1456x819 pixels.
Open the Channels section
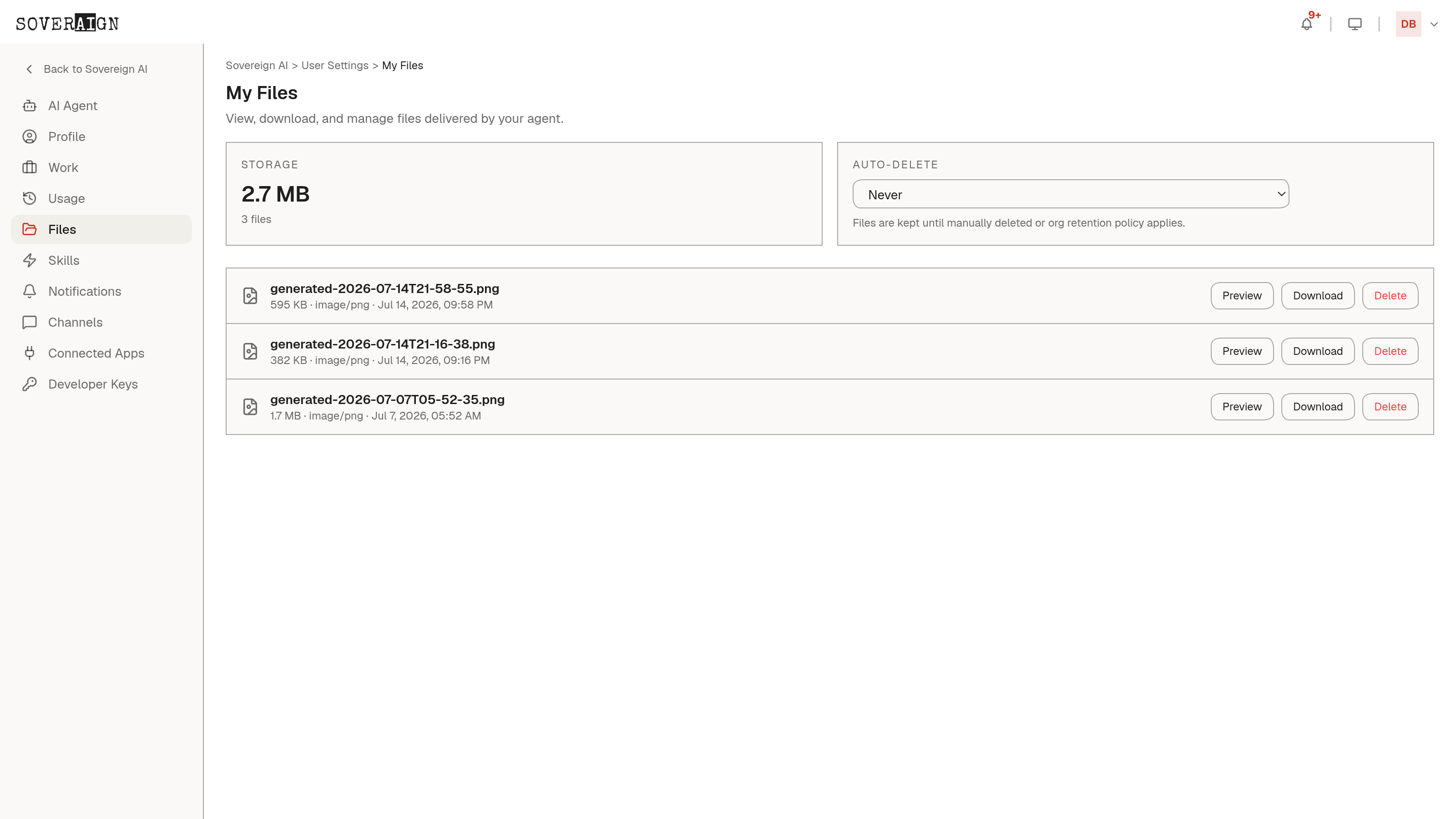coord(101,322)
